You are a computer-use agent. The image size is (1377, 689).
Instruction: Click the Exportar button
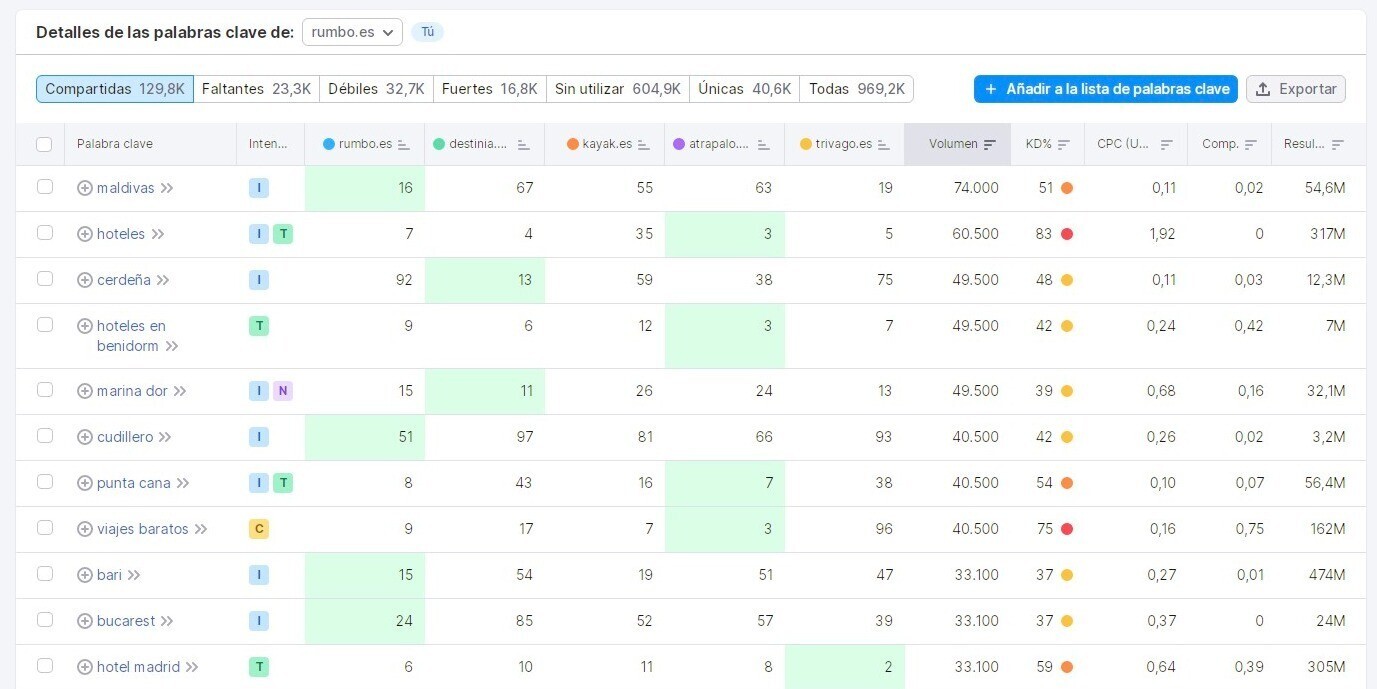coord(1296,89)
